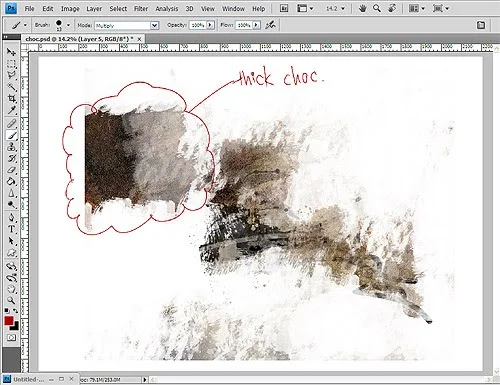Click the Flow 100% input field

click(244, 25)
